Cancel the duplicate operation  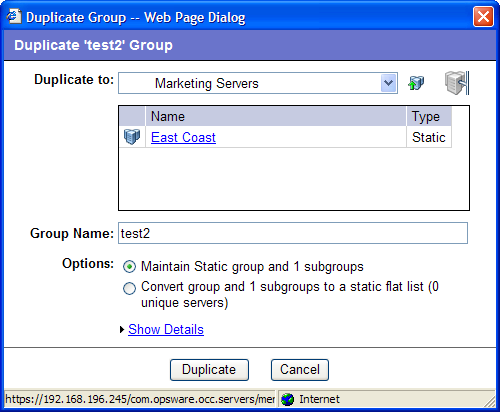click(300, 370)
